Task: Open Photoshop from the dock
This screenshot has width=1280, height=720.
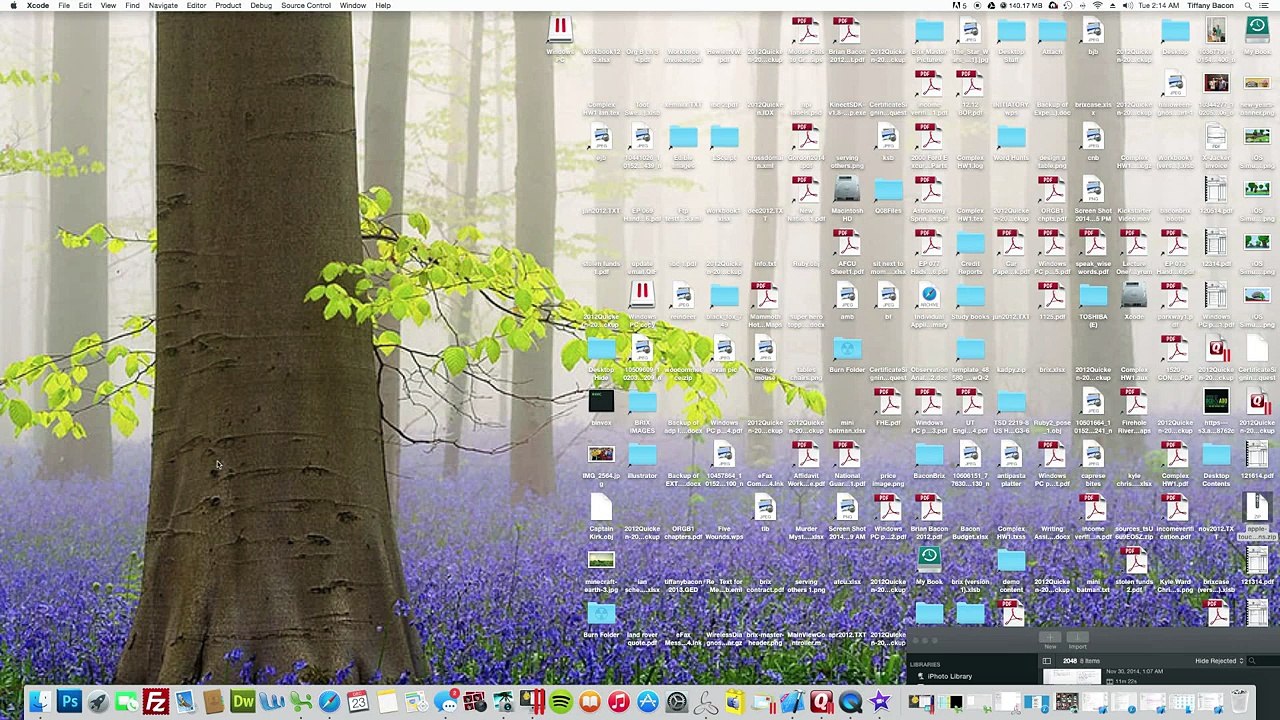Action: (x=69, y=702)
